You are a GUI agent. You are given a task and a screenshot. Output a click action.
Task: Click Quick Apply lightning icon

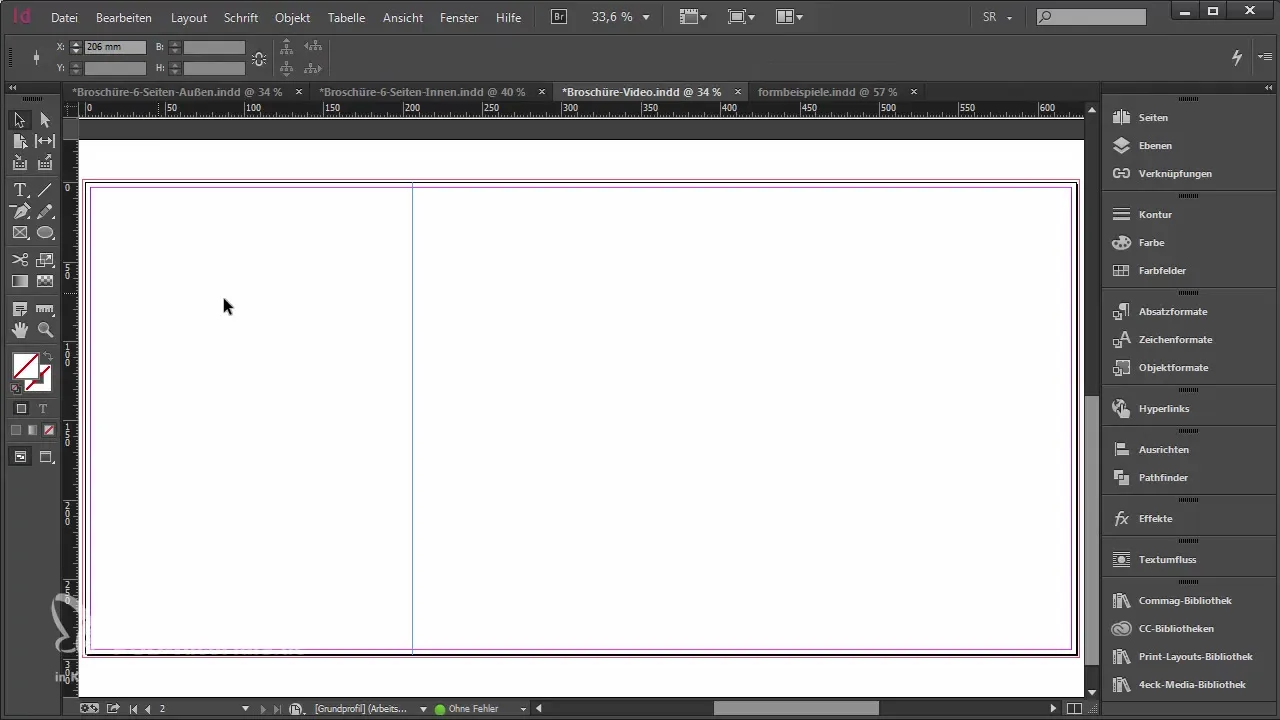coord(1237,57)
